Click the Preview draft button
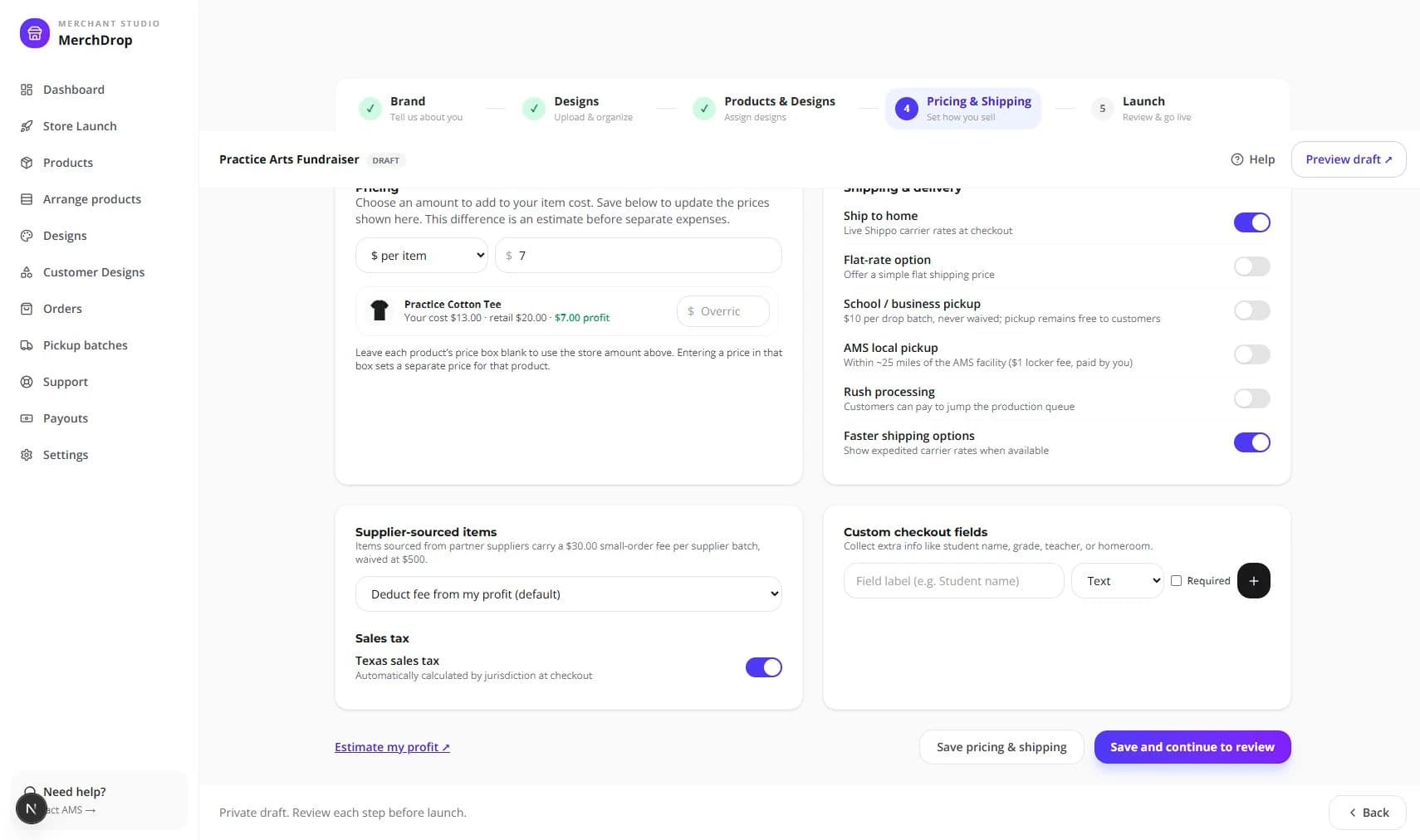The width and height of the screenshot is (1420, 840). [1348, 159]
